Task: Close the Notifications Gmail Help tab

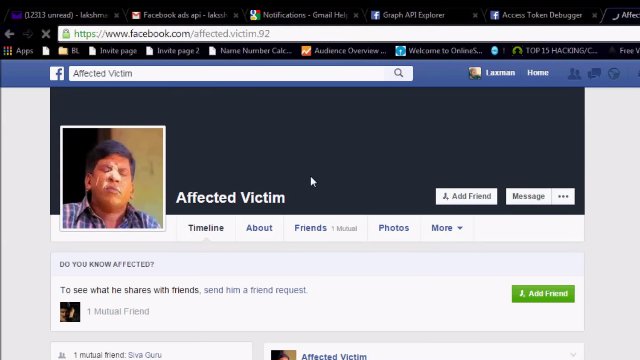Action: (356, 16)
